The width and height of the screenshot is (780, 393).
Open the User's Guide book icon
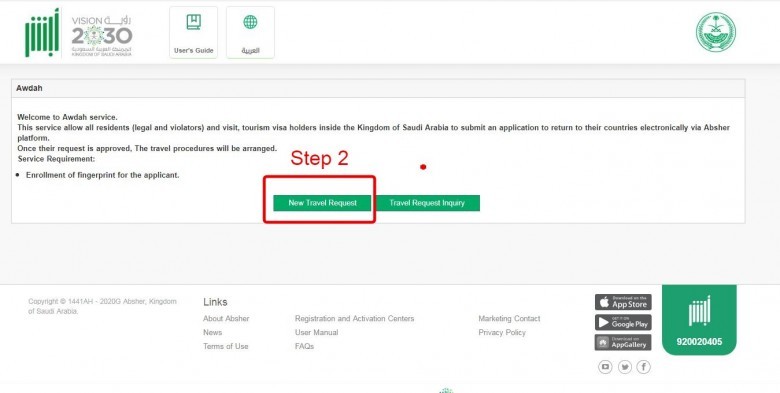pyautogui.click(x=194, y=22)
